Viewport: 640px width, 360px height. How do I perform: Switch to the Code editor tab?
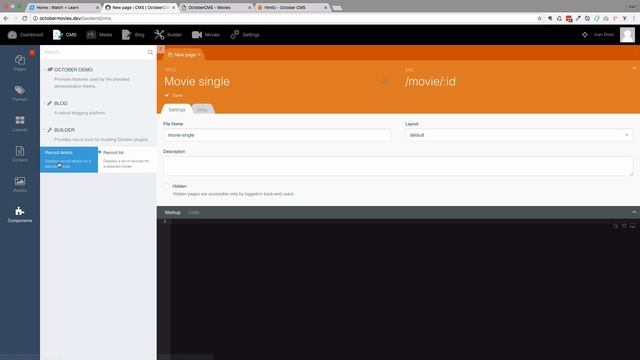[193, 212]
